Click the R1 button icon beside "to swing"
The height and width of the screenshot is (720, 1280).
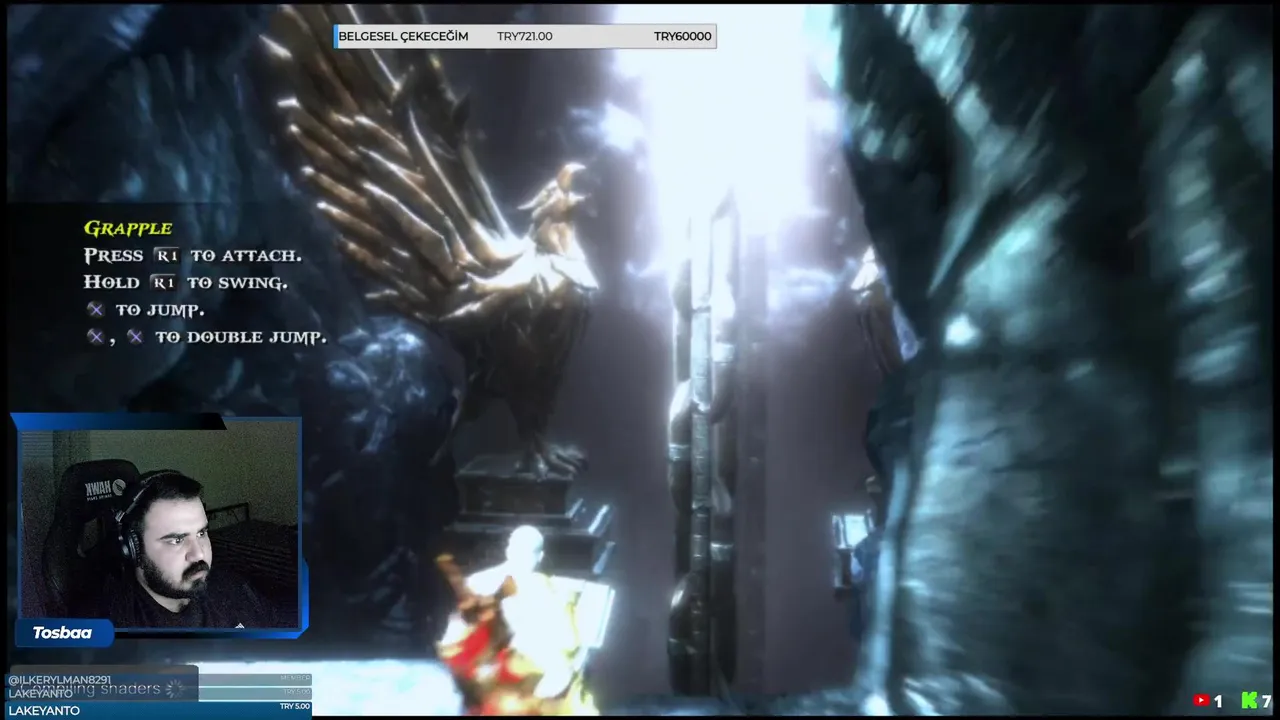(162, 283)
